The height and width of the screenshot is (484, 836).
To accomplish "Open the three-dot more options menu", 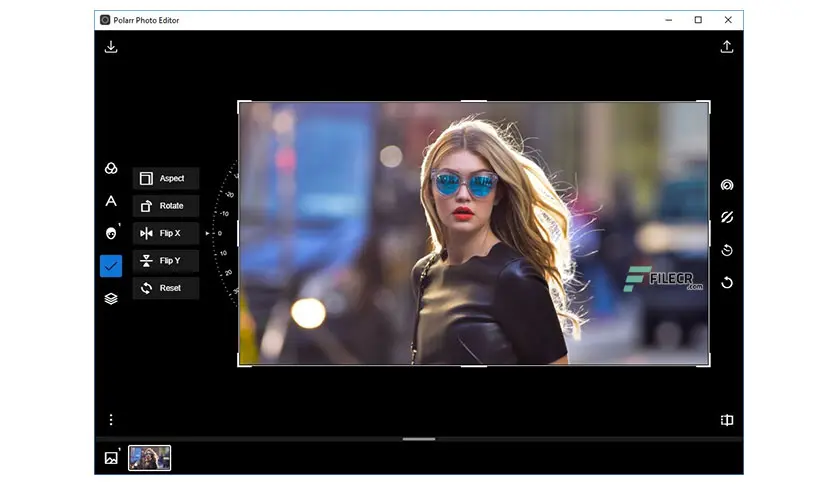I will (x=111, y=420).
